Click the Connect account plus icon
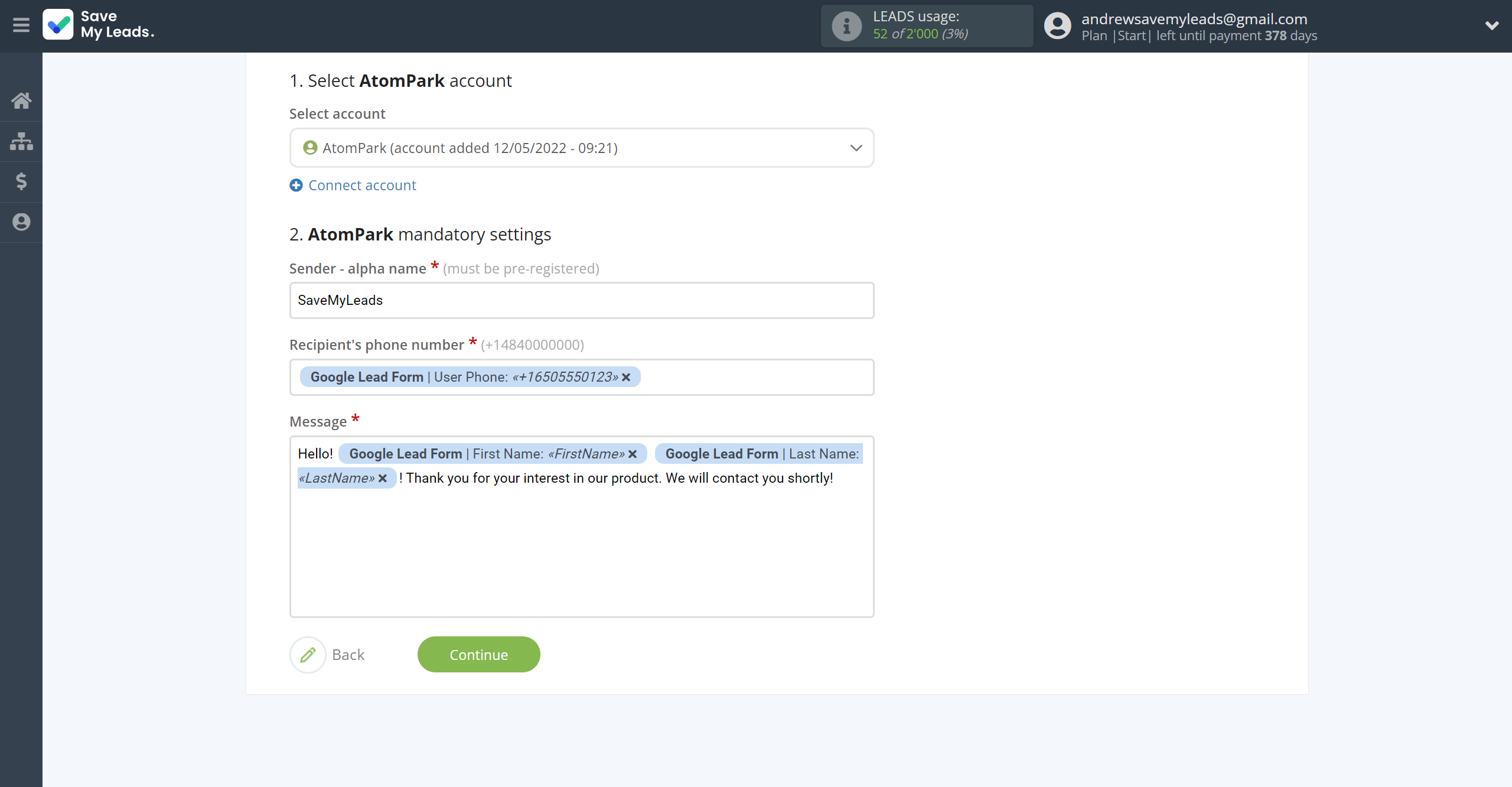1512x787 pixels. coord(296,186)
